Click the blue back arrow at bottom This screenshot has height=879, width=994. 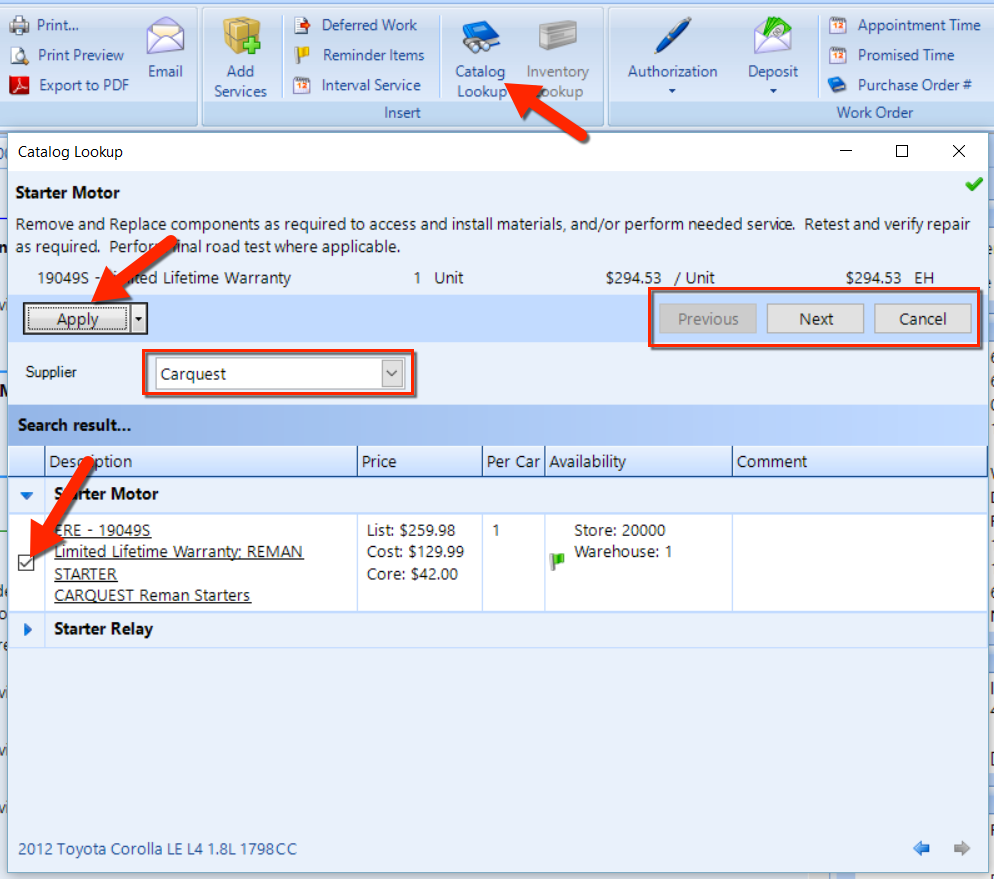coord(921,848)
